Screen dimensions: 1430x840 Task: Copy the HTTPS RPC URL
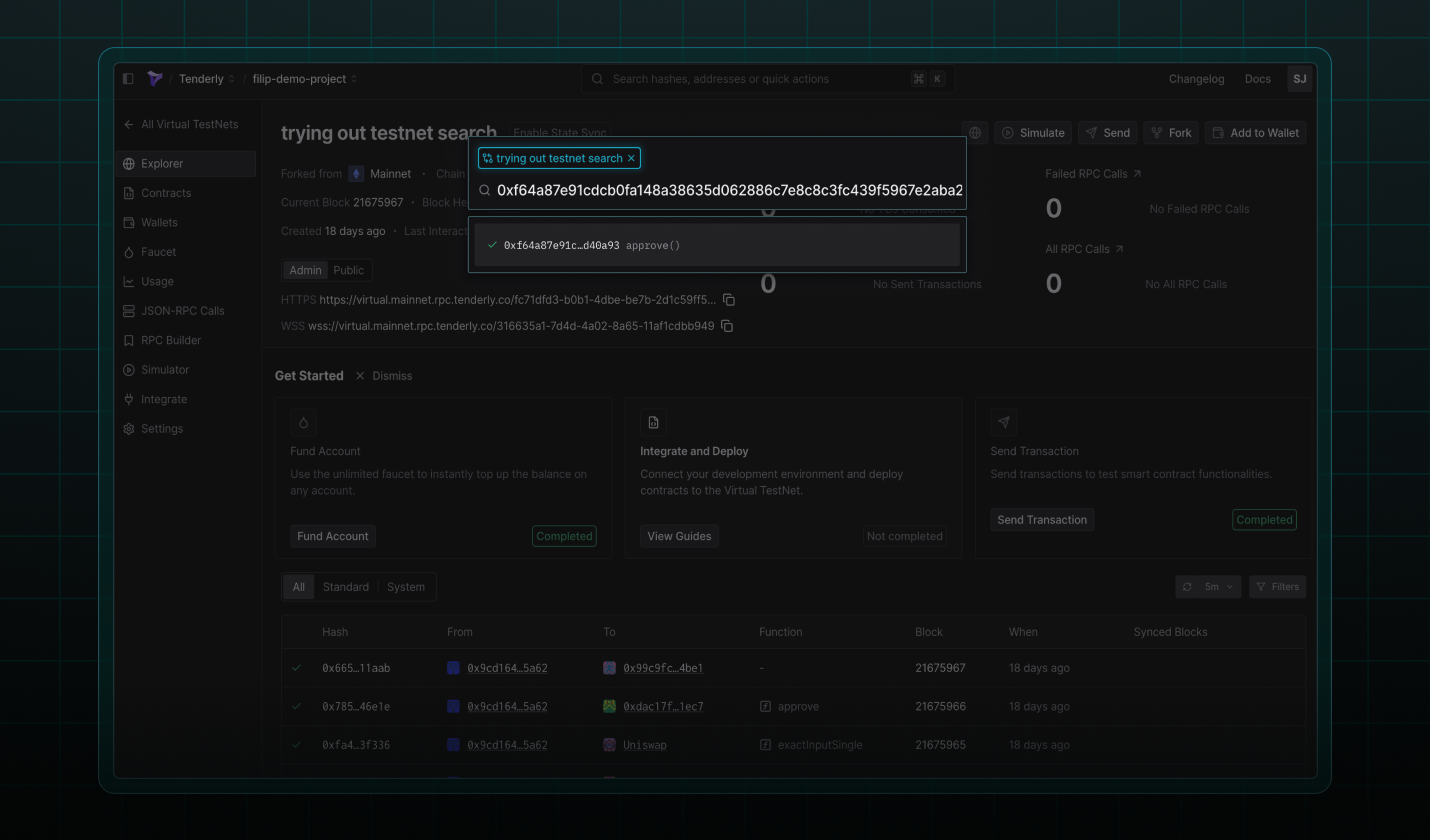[728, 299]
